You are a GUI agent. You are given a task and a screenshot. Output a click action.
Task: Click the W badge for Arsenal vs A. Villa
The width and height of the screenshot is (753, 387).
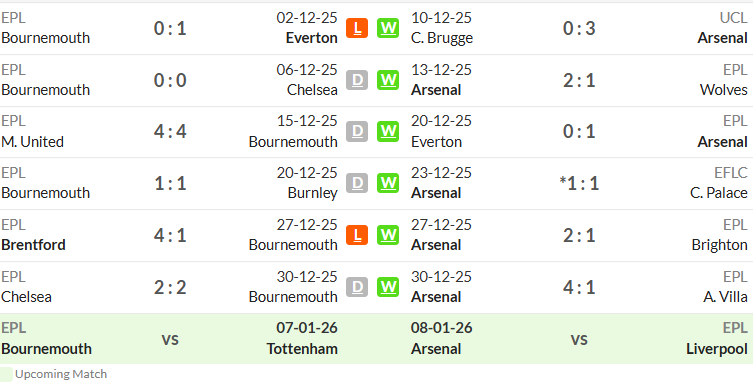pyautogui.click(x=388, y=287)
